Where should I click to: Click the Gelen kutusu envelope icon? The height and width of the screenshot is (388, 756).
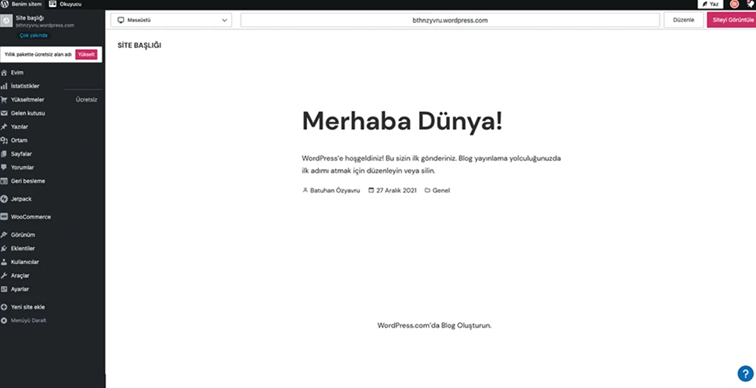[4, 113]
